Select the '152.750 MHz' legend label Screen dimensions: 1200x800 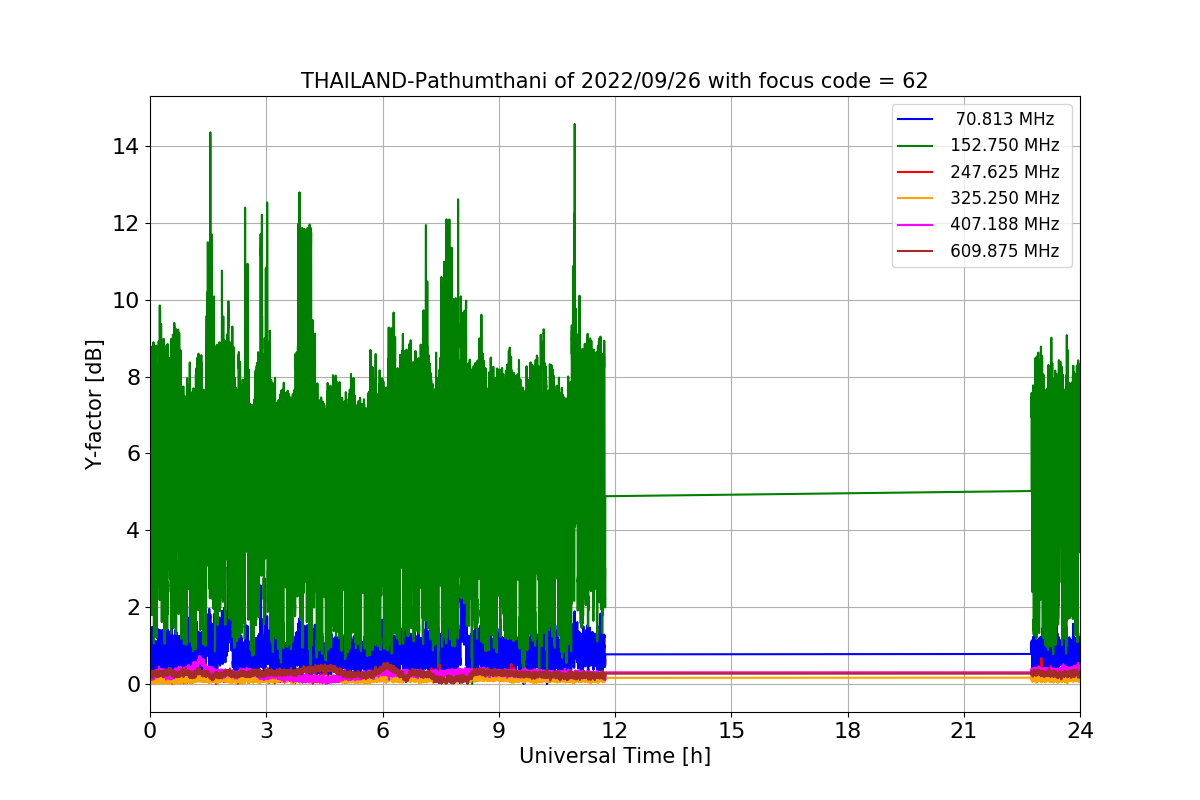click(1005, 145)
